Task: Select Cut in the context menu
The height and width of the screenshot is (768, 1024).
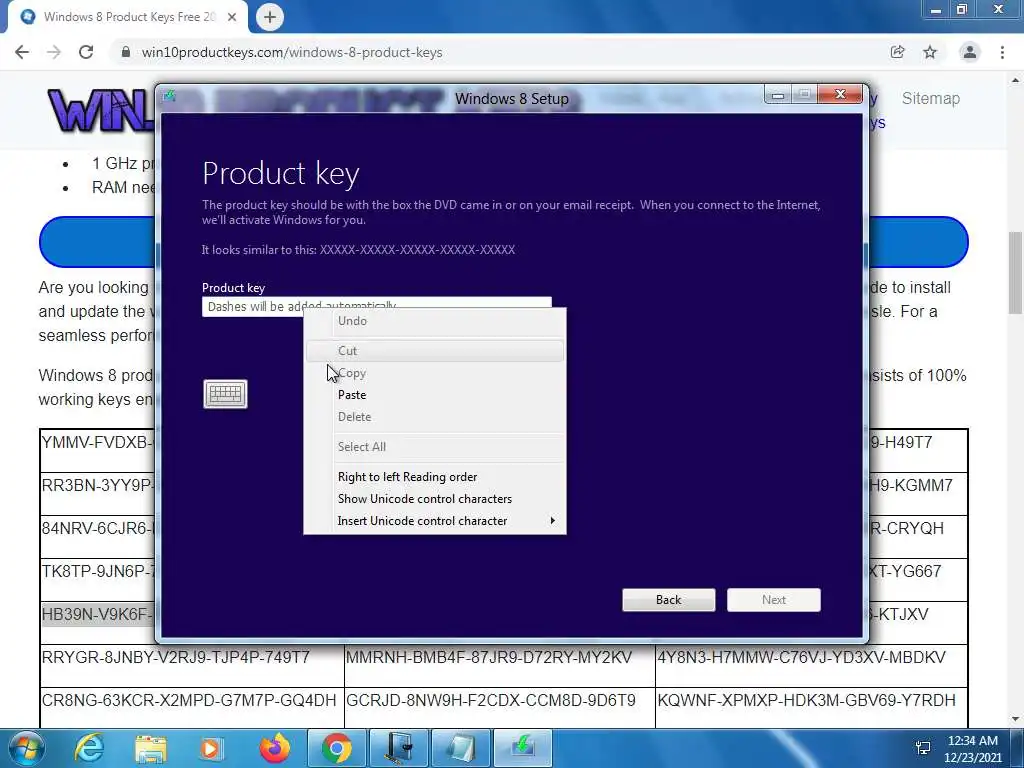Action: coord(435,351)
